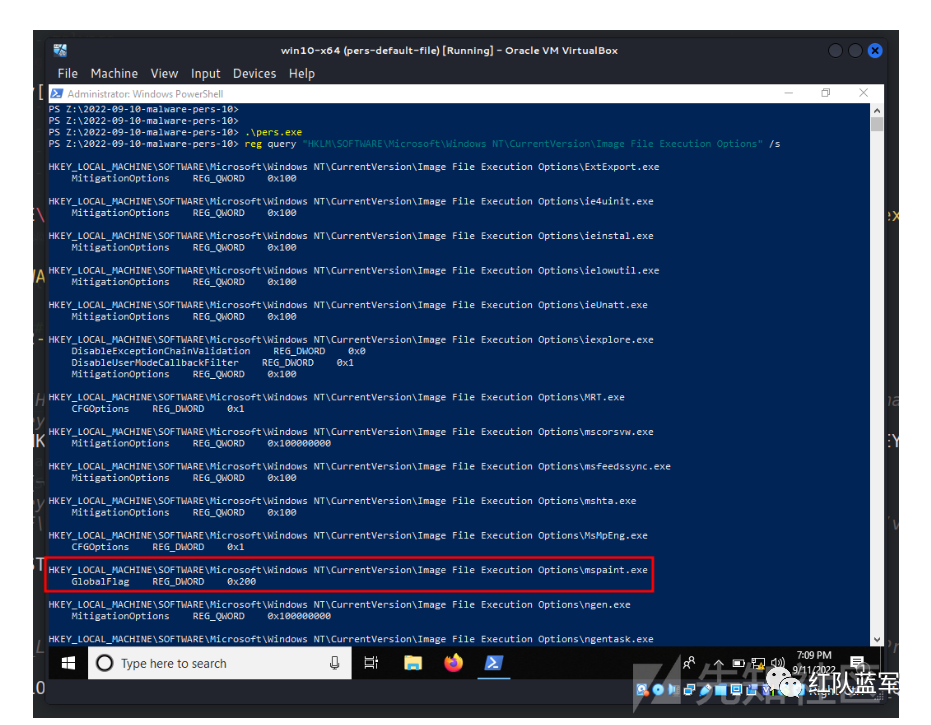Open the View menu

click(164, 74)
